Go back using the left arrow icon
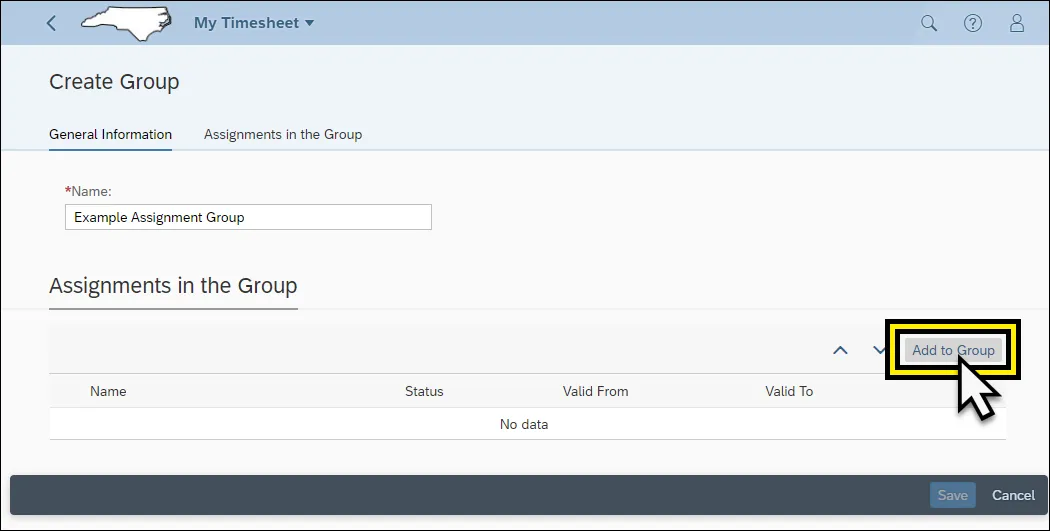Image resolution: width=1050 pixels, height=531 pixels. click(51, 23)
